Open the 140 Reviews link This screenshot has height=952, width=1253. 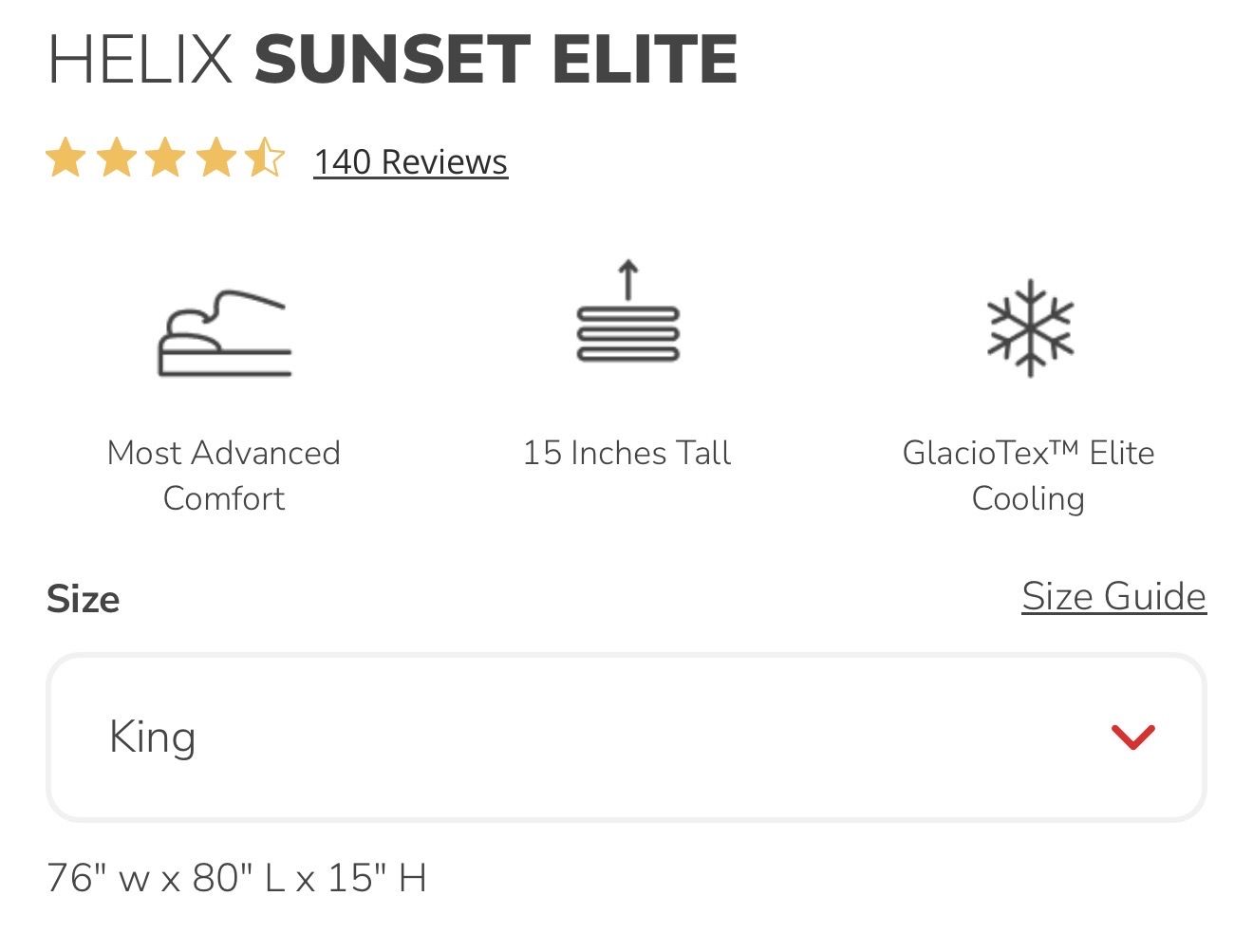click(410, 162)
